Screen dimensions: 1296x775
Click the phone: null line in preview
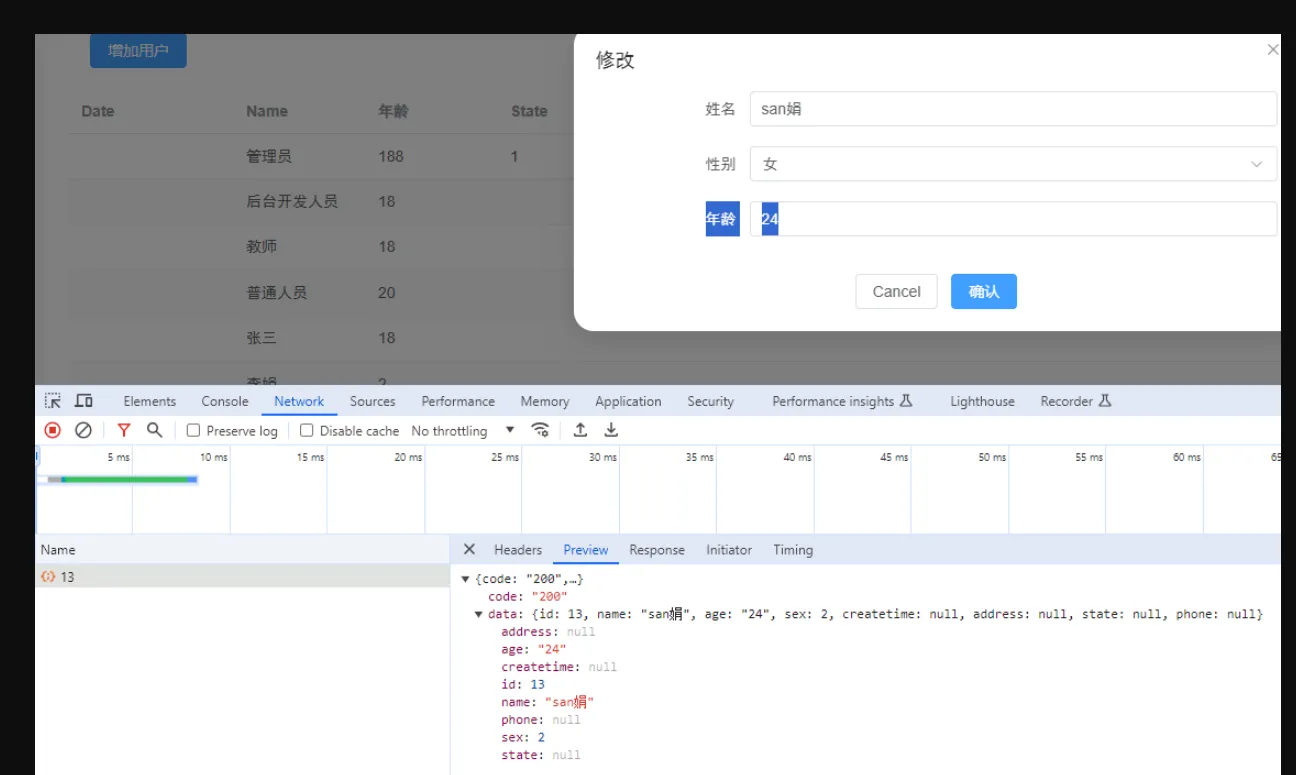tap(541, 719)
